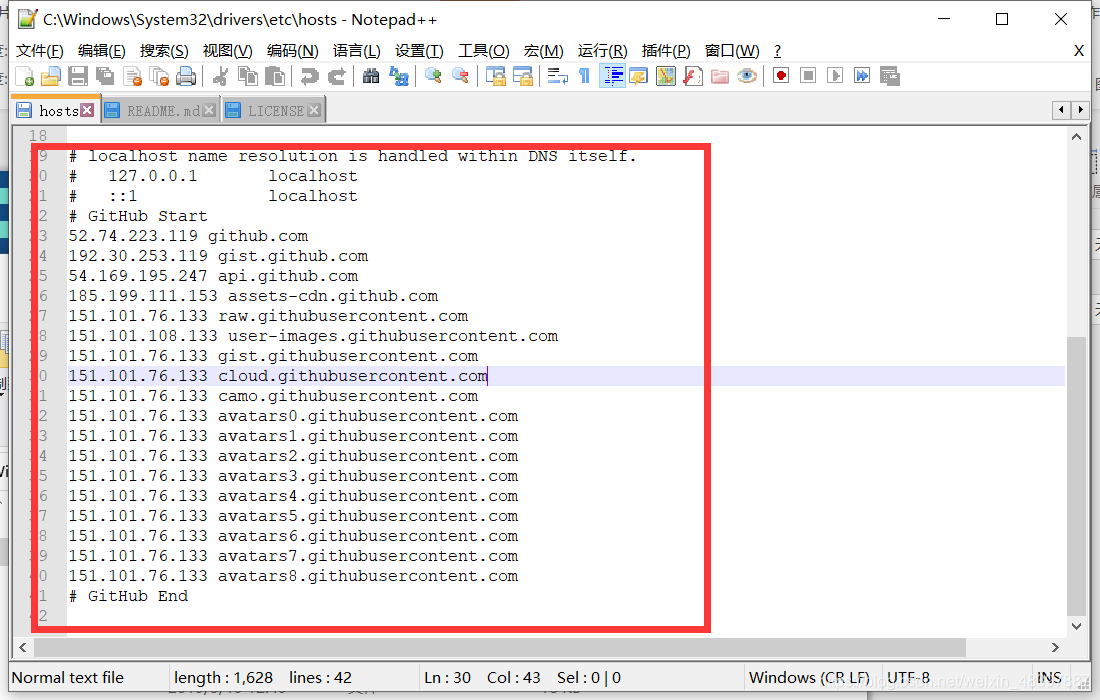
Task: Toggle the indent guide button
Action: click(612, 76)
